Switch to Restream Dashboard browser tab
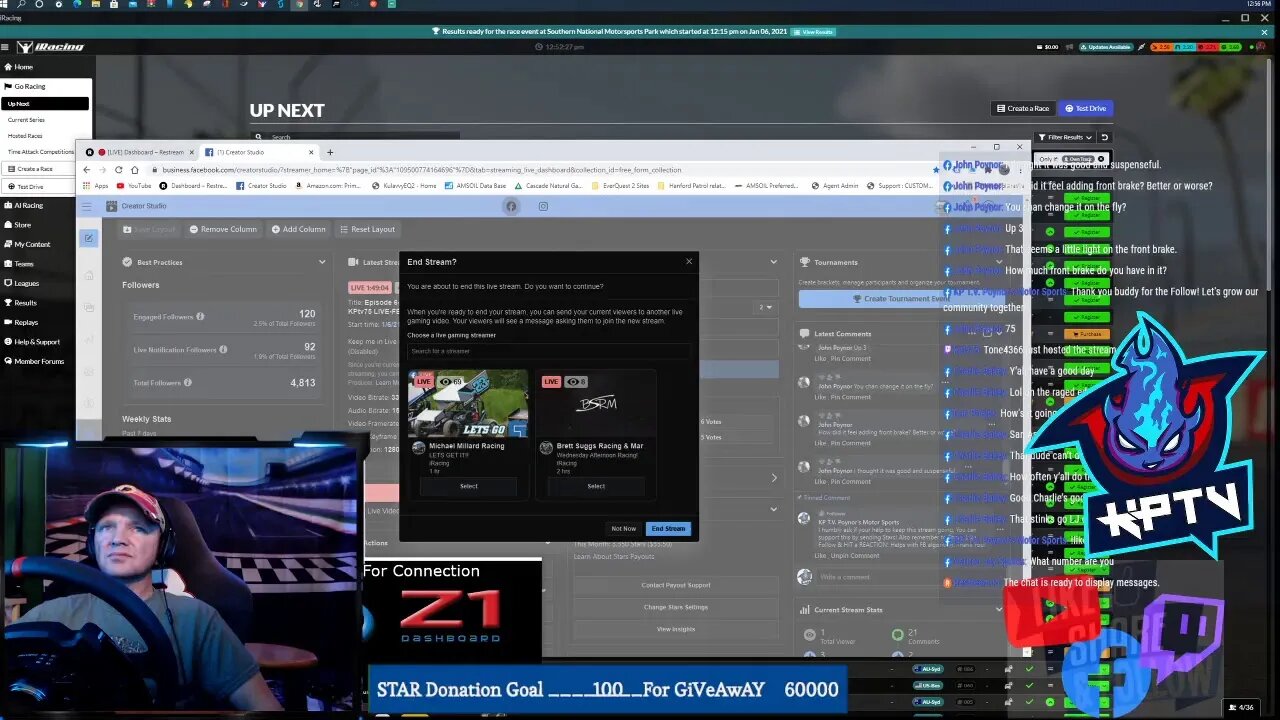The image size is (1280, 720). pos(140,152)
